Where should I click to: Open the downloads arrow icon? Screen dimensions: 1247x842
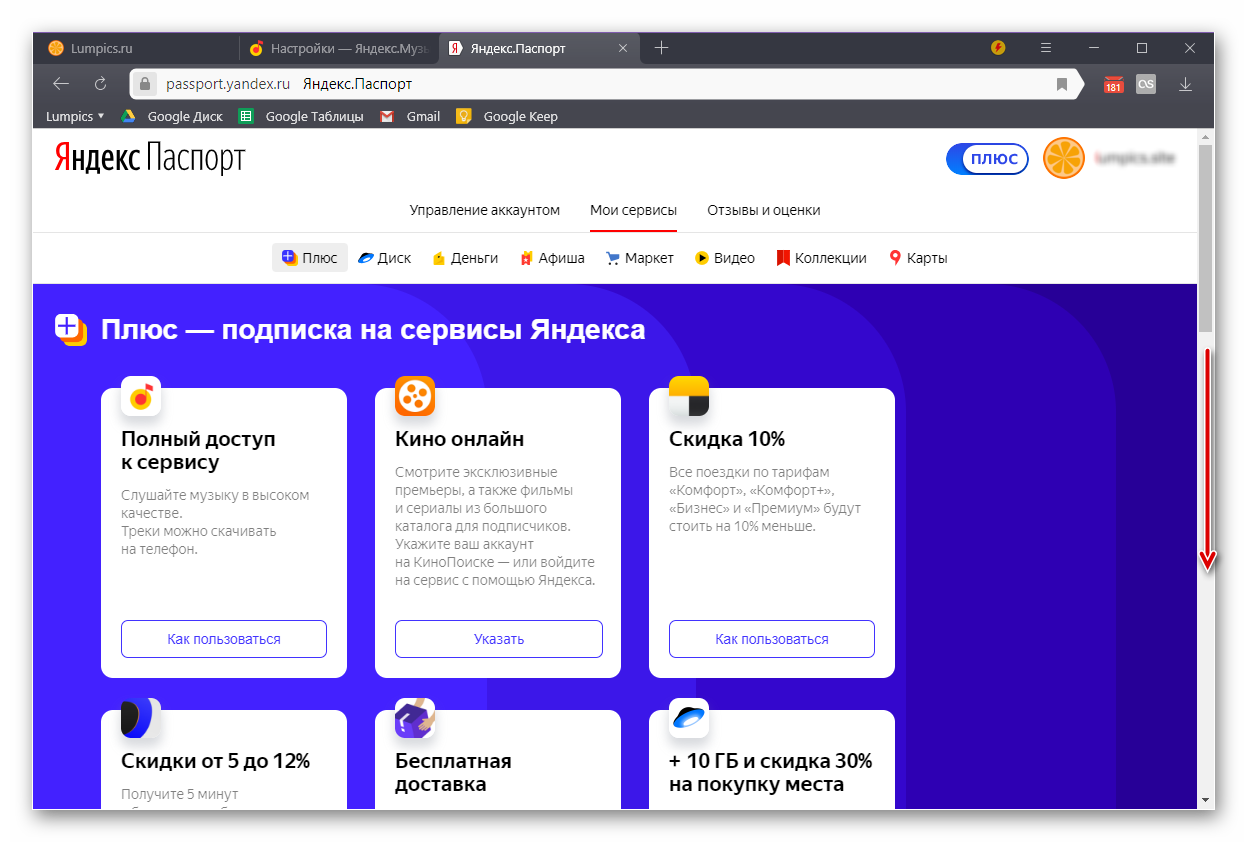click(x=1185, y=85)
